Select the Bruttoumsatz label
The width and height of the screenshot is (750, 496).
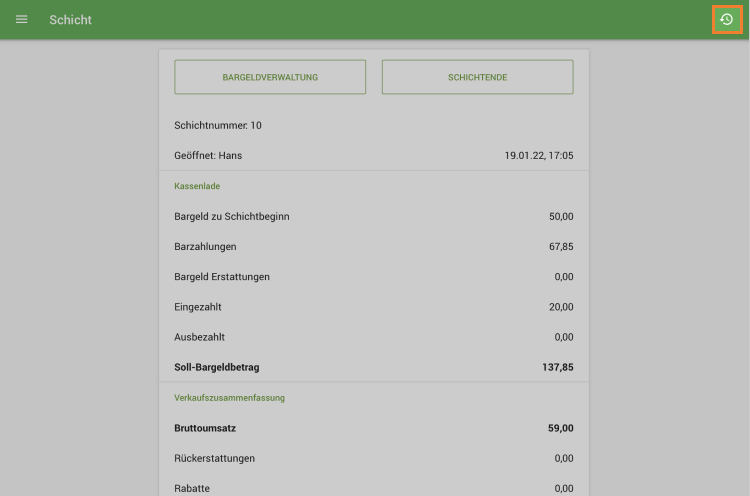205,428
